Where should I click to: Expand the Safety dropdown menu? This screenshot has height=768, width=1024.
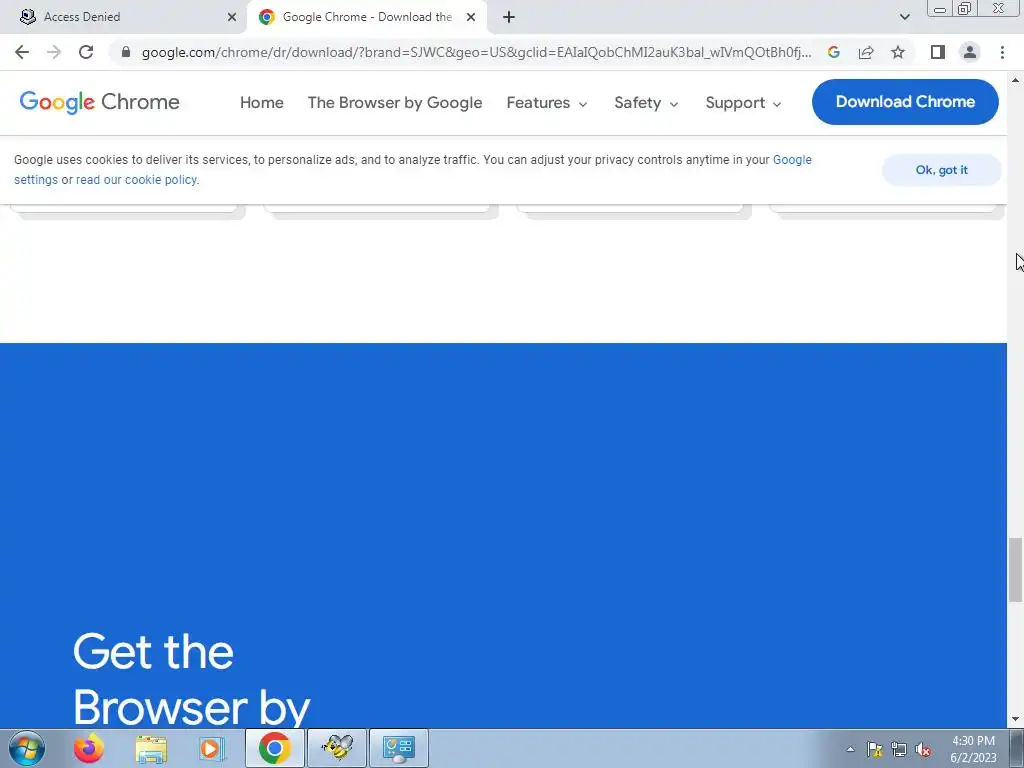coord(646,103)
